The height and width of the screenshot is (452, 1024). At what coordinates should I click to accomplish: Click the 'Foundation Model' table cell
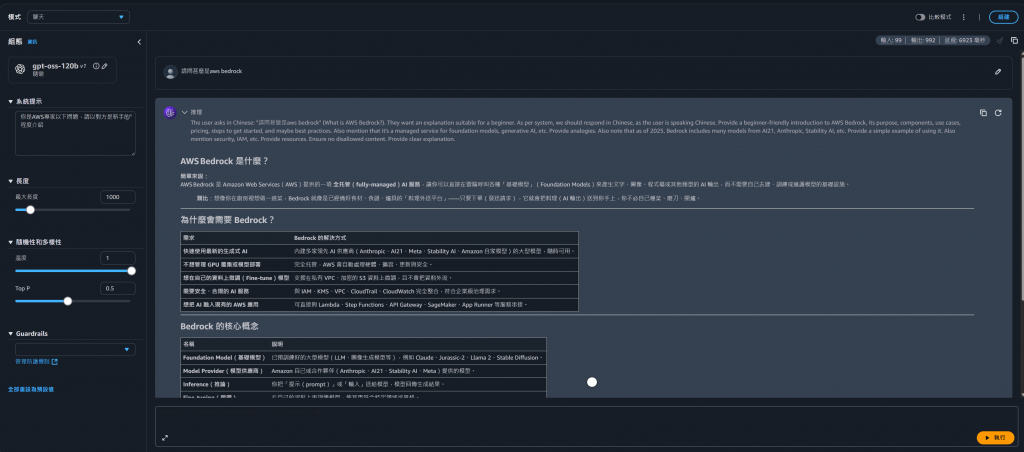[225, 358]
